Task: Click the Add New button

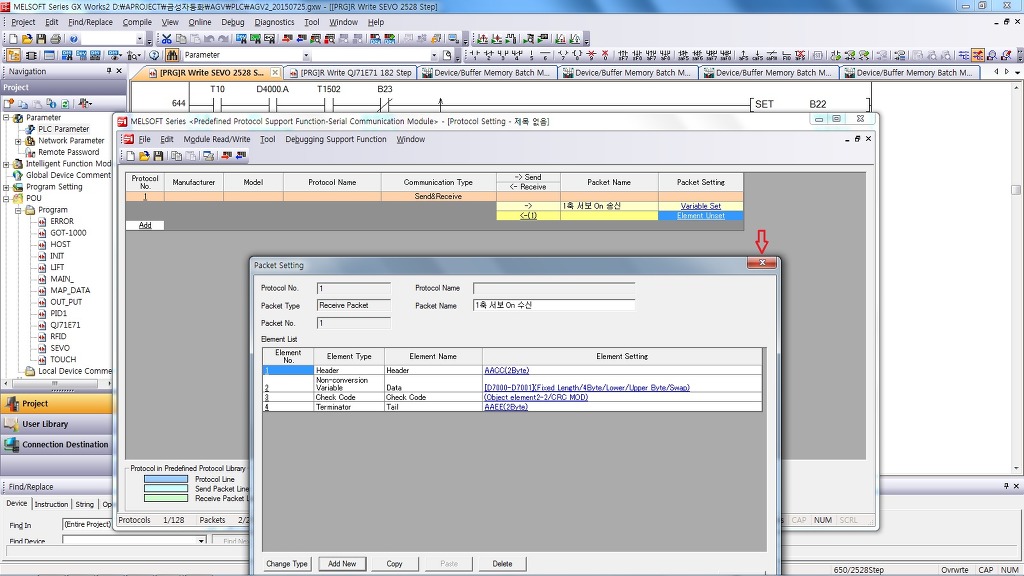Action: [342, 564]
